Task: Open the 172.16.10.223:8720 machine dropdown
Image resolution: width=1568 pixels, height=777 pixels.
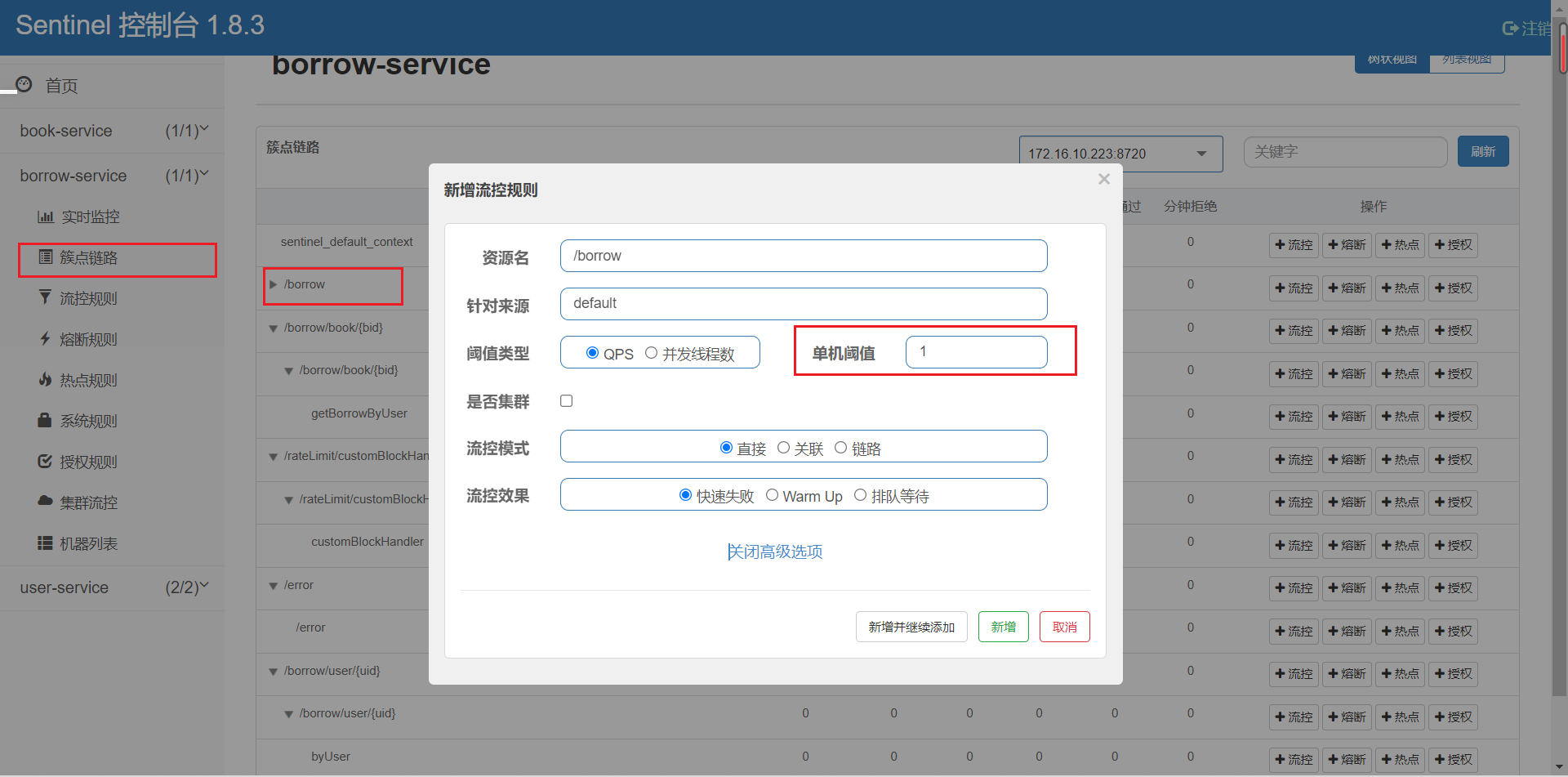Action: [x=1120, y=154]
